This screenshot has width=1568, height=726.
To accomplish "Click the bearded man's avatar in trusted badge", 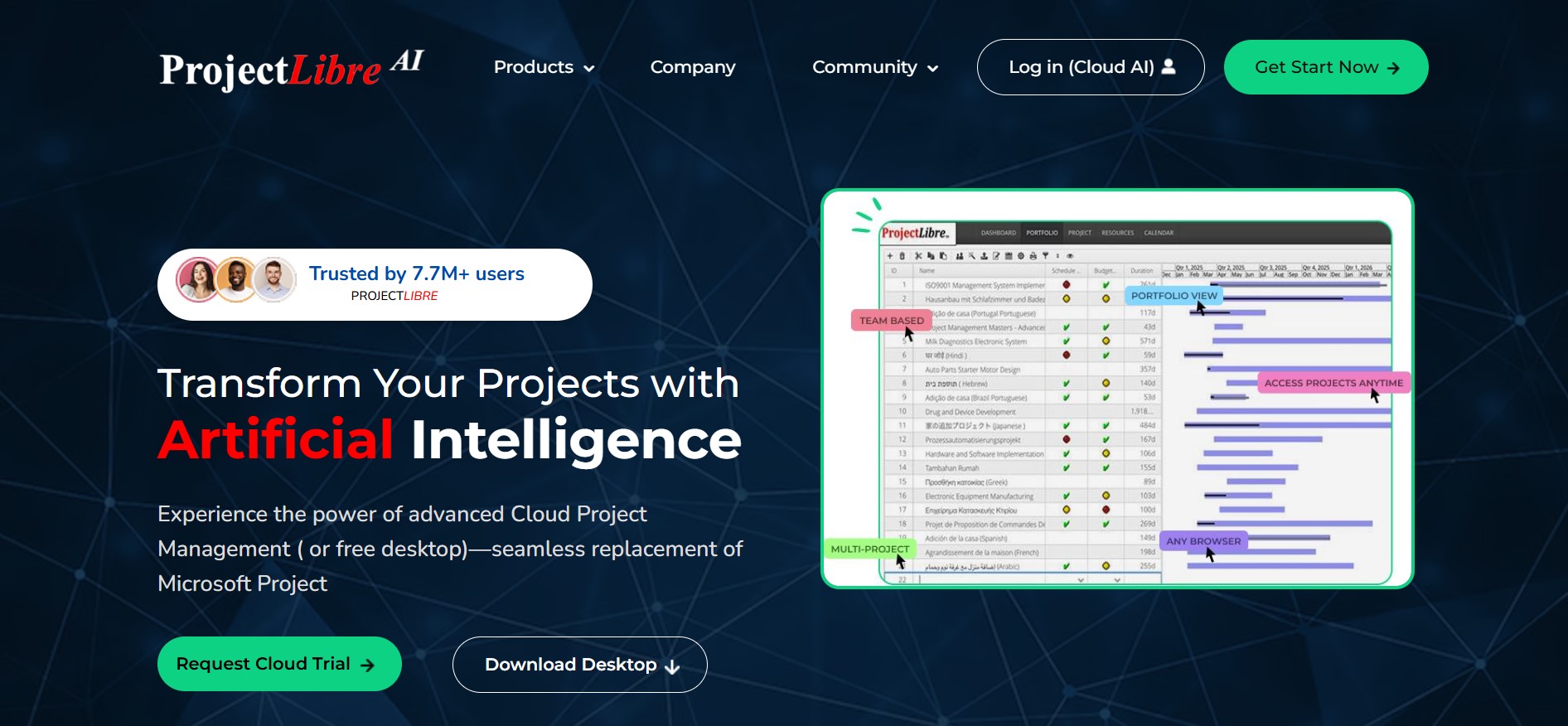I will 236,279.
